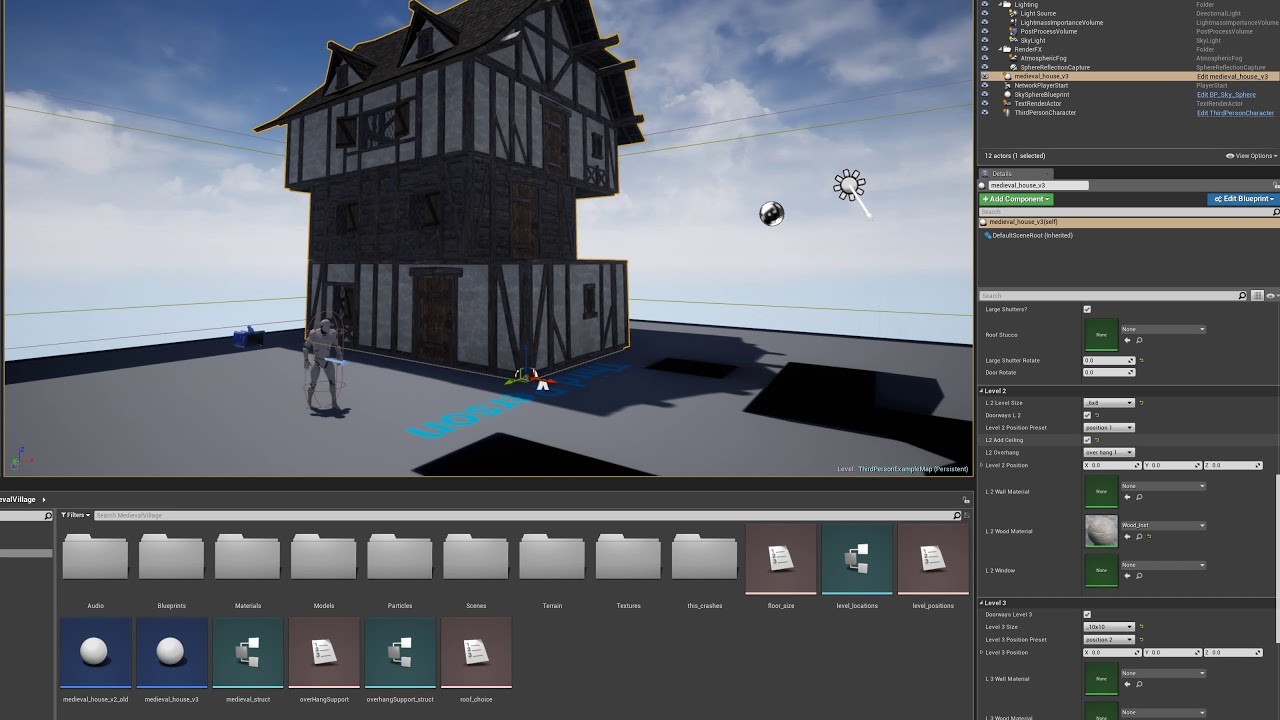The height and width of the screenshot is (720, 1280).
Task: Click the SkyLight icon in World Outliner
Action: tap(1013, 40)
